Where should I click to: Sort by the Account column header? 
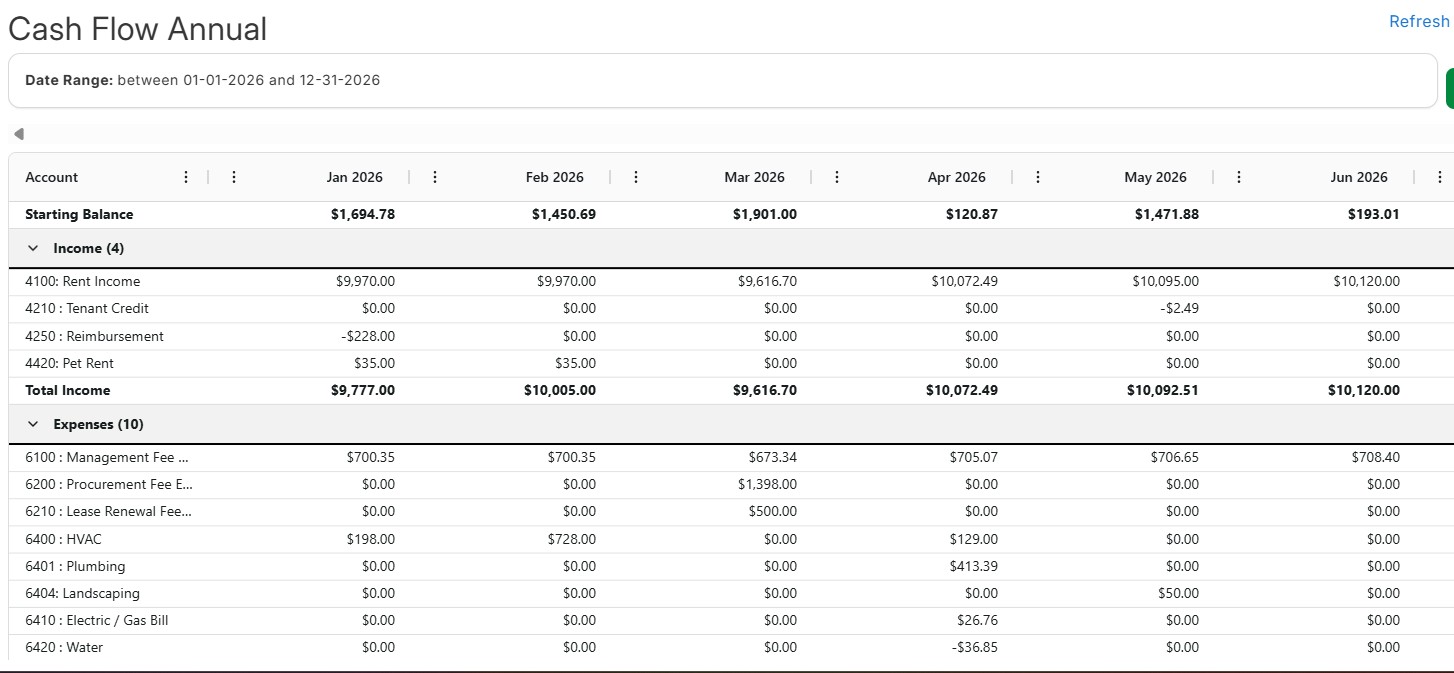point(52,177)
